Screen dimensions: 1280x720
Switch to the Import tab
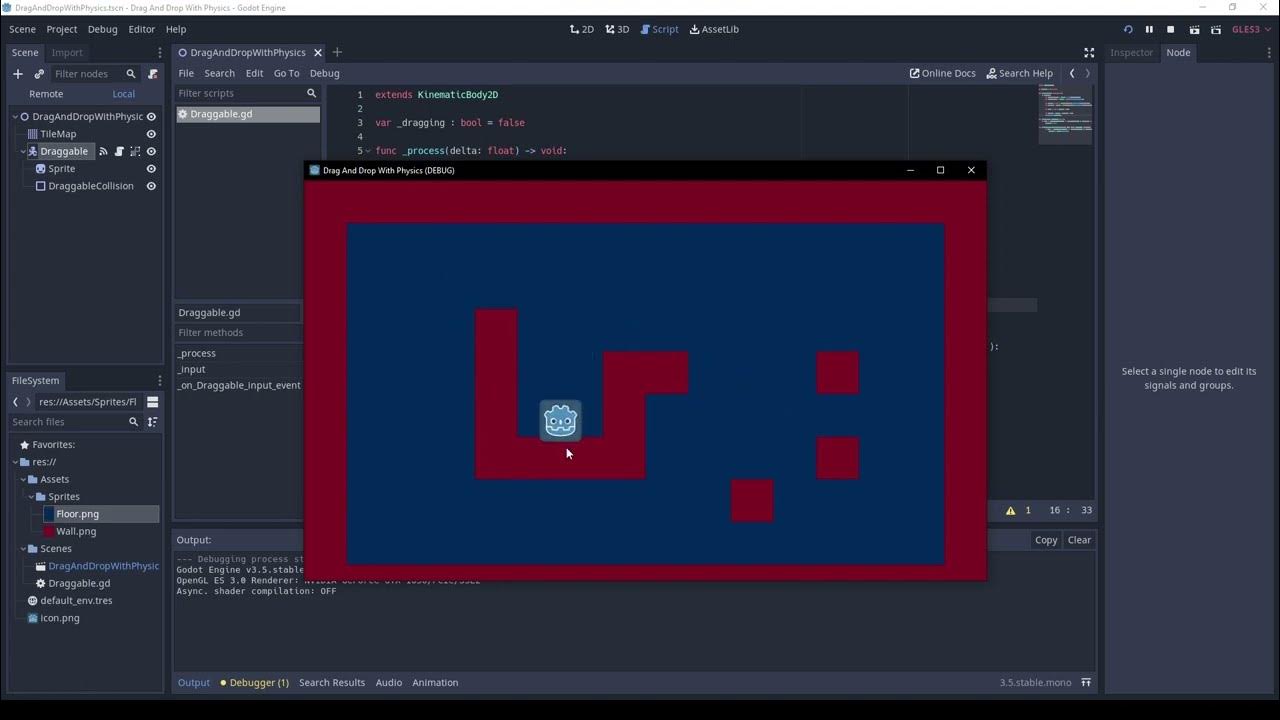pyautogui.click(x=67, y=53)
